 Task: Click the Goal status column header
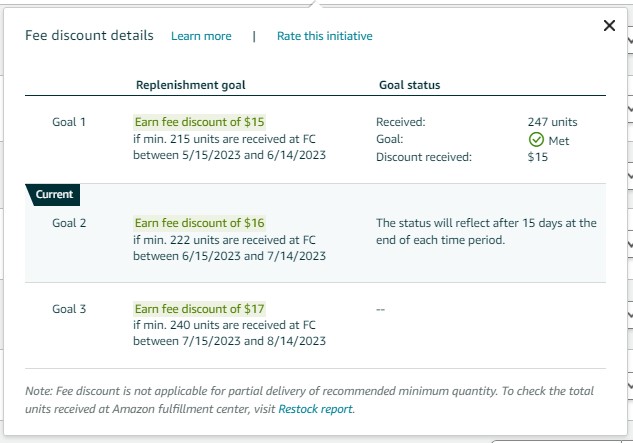pyautogui.click(x=409, y=85)
